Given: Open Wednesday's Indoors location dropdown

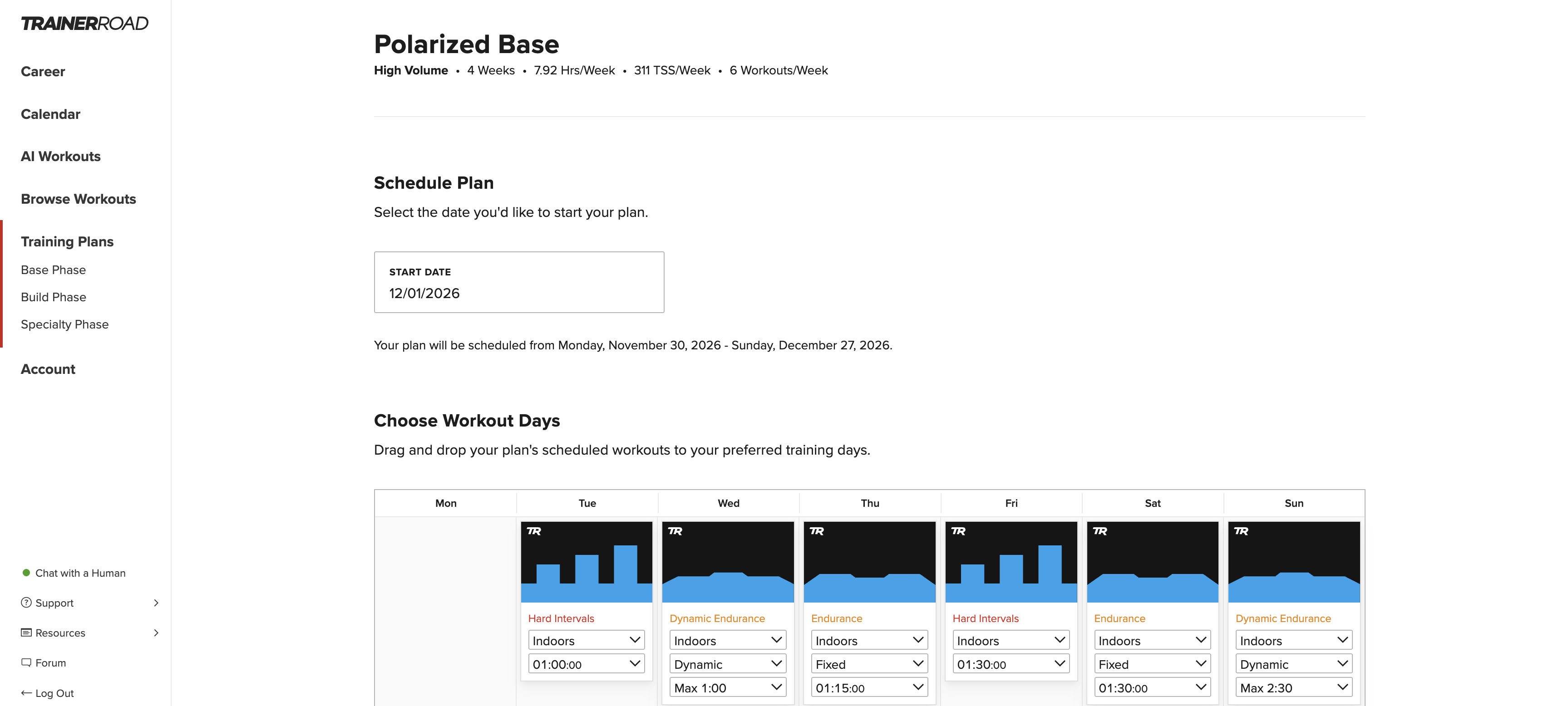Looking at the screenshot, I should coord(728,640).
